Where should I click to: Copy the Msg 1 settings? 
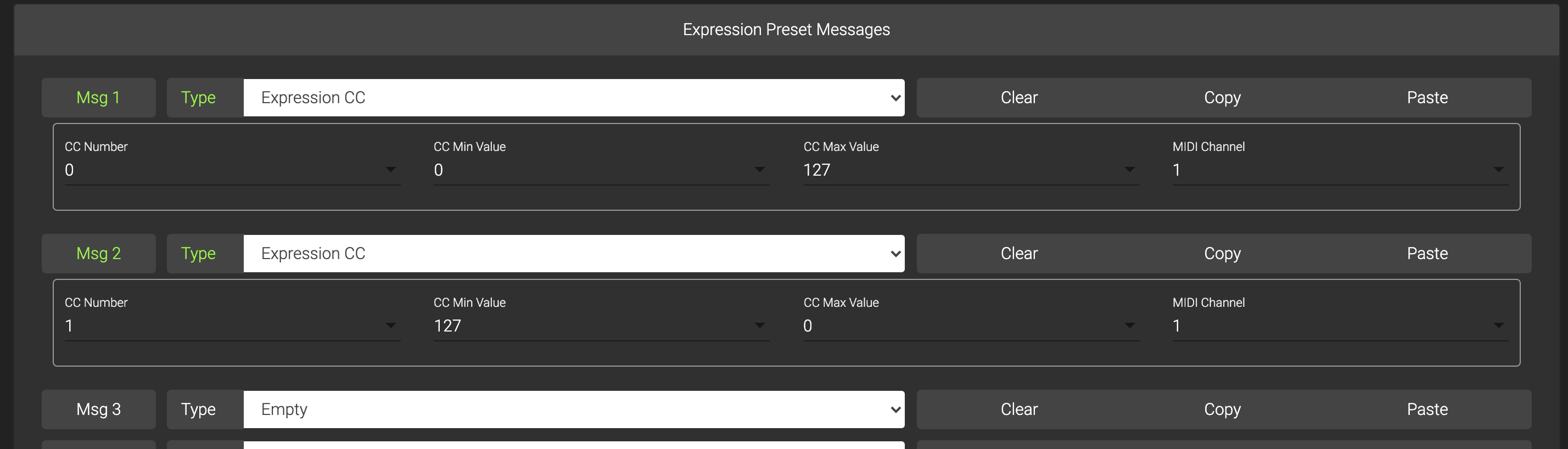coord(1222,97)
